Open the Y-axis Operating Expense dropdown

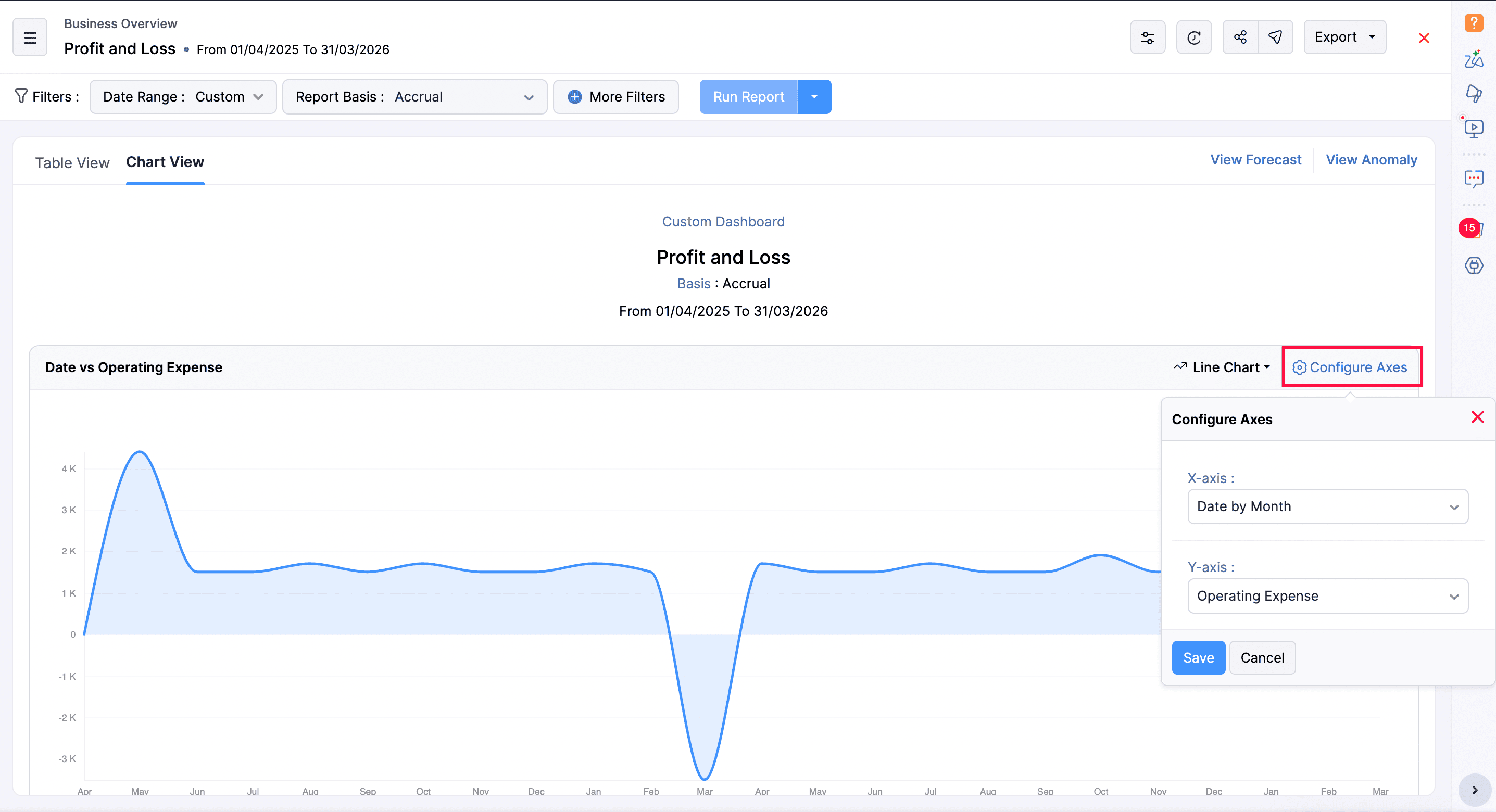(x=1327, y=595)
